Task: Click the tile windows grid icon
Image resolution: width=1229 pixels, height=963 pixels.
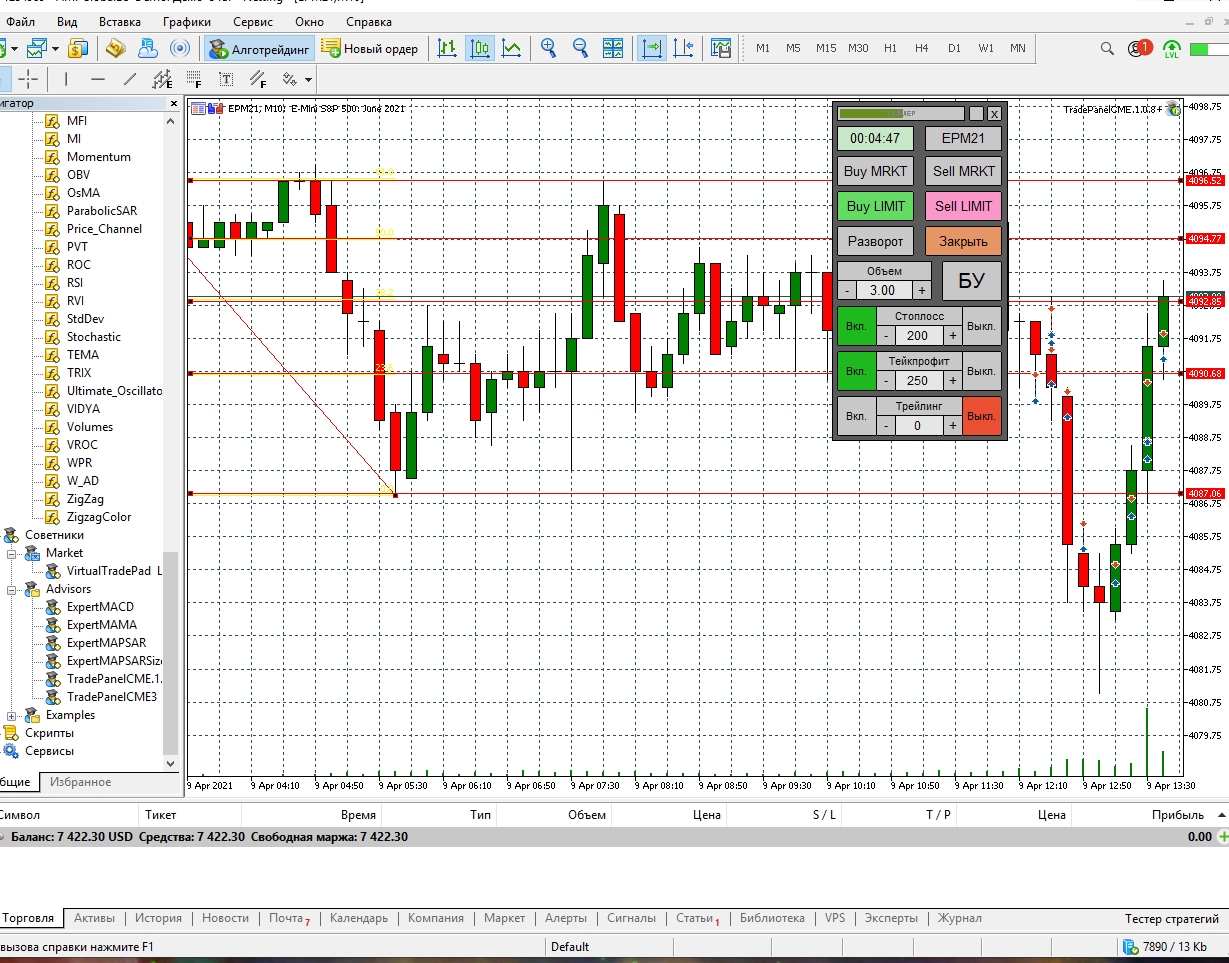Action: tap(613, 48)
